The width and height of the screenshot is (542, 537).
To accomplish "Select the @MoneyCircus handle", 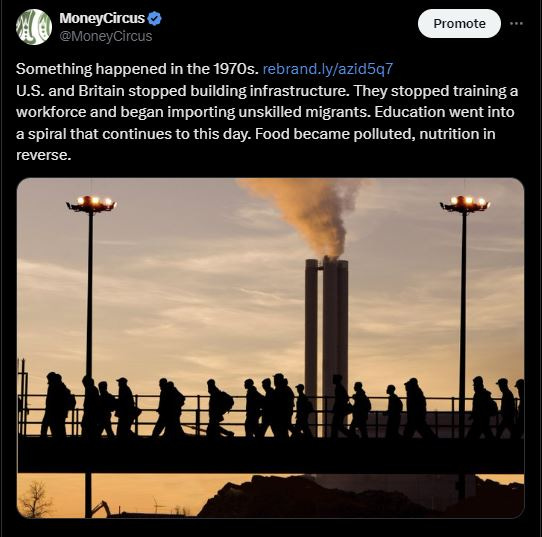I will click(x=106, y=36).
